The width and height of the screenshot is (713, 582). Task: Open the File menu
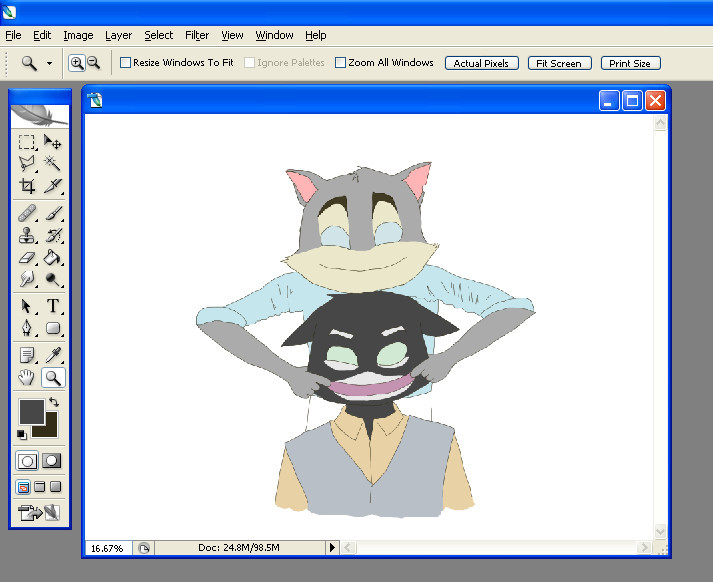13,35
